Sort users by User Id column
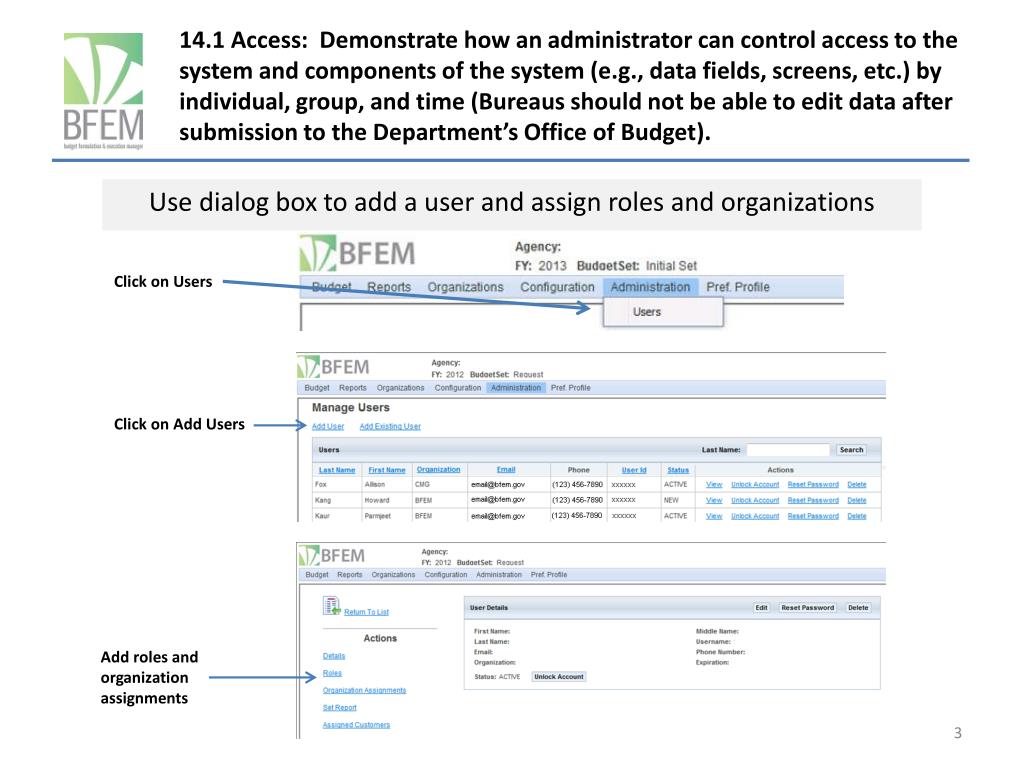This screenshot has width=1024, height=768. [x=633, y=470]
